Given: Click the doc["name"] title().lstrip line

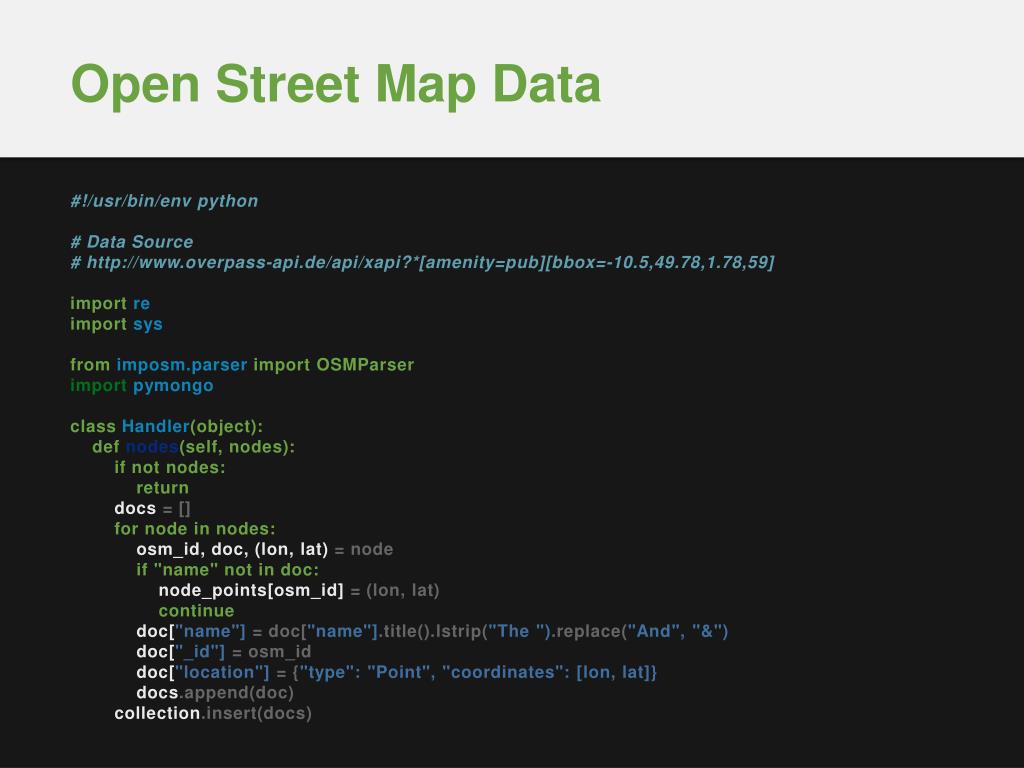Looking at the screenshot, I should point(432,632).
